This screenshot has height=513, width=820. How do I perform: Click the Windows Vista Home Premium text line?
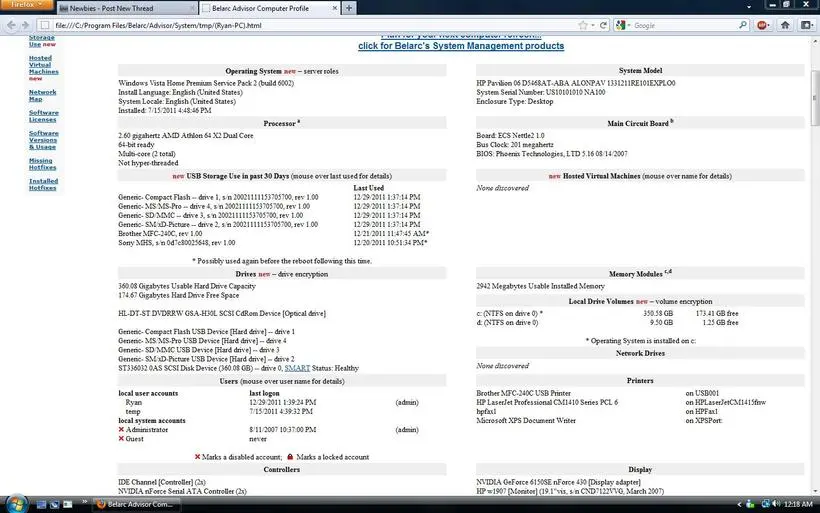pyautogui.click(x=206, y=83)
